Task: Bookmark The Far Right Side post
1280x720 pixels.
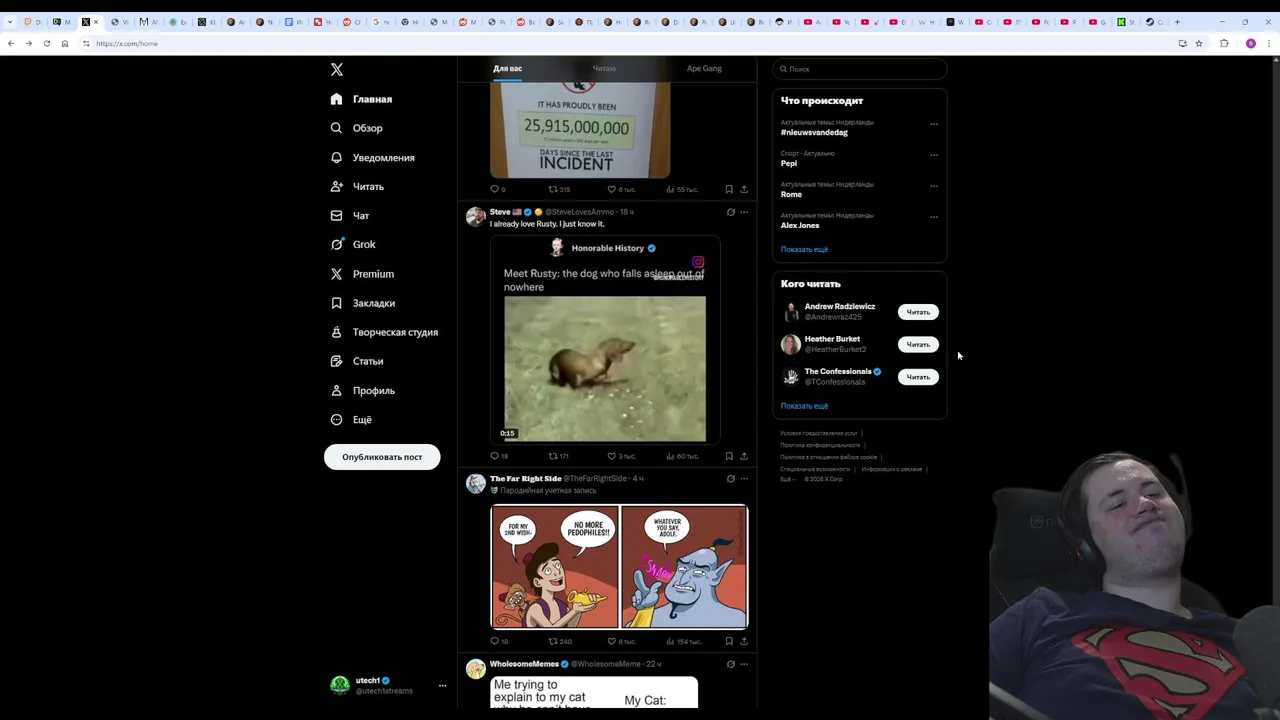Action: (x=729, y=641)
